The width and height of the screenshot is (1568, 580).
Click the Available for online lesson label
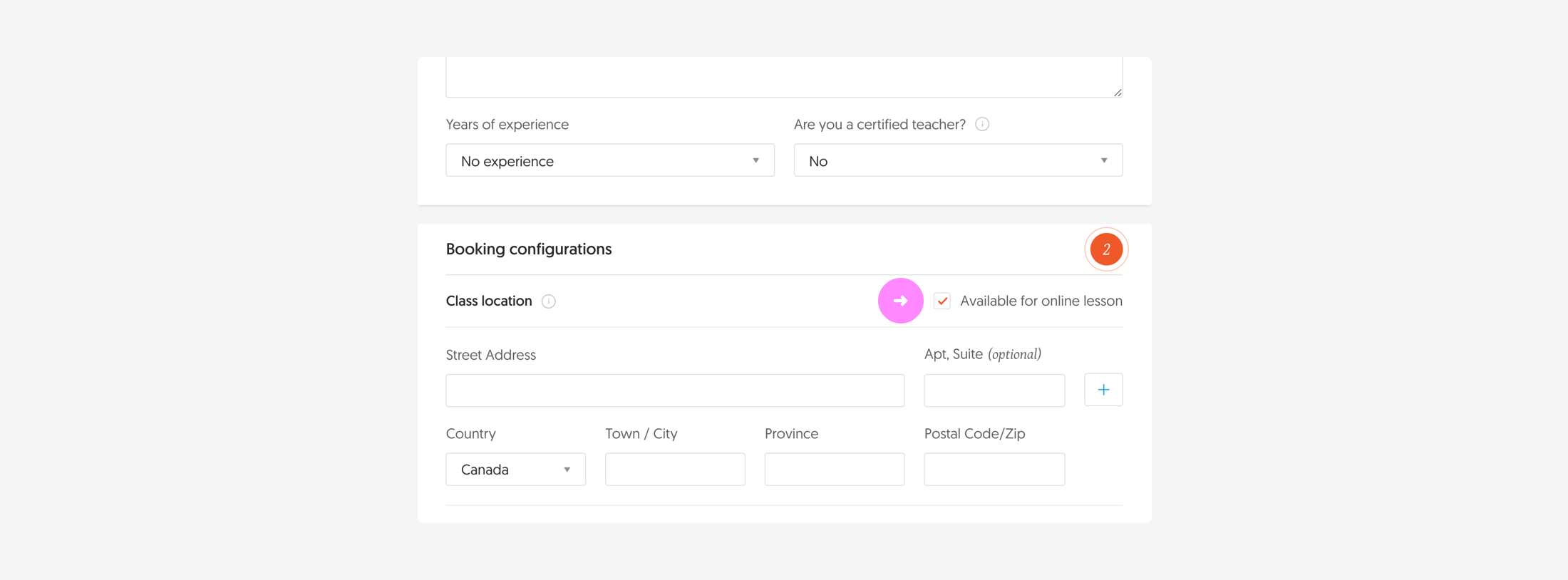(x=1041, y=301)
